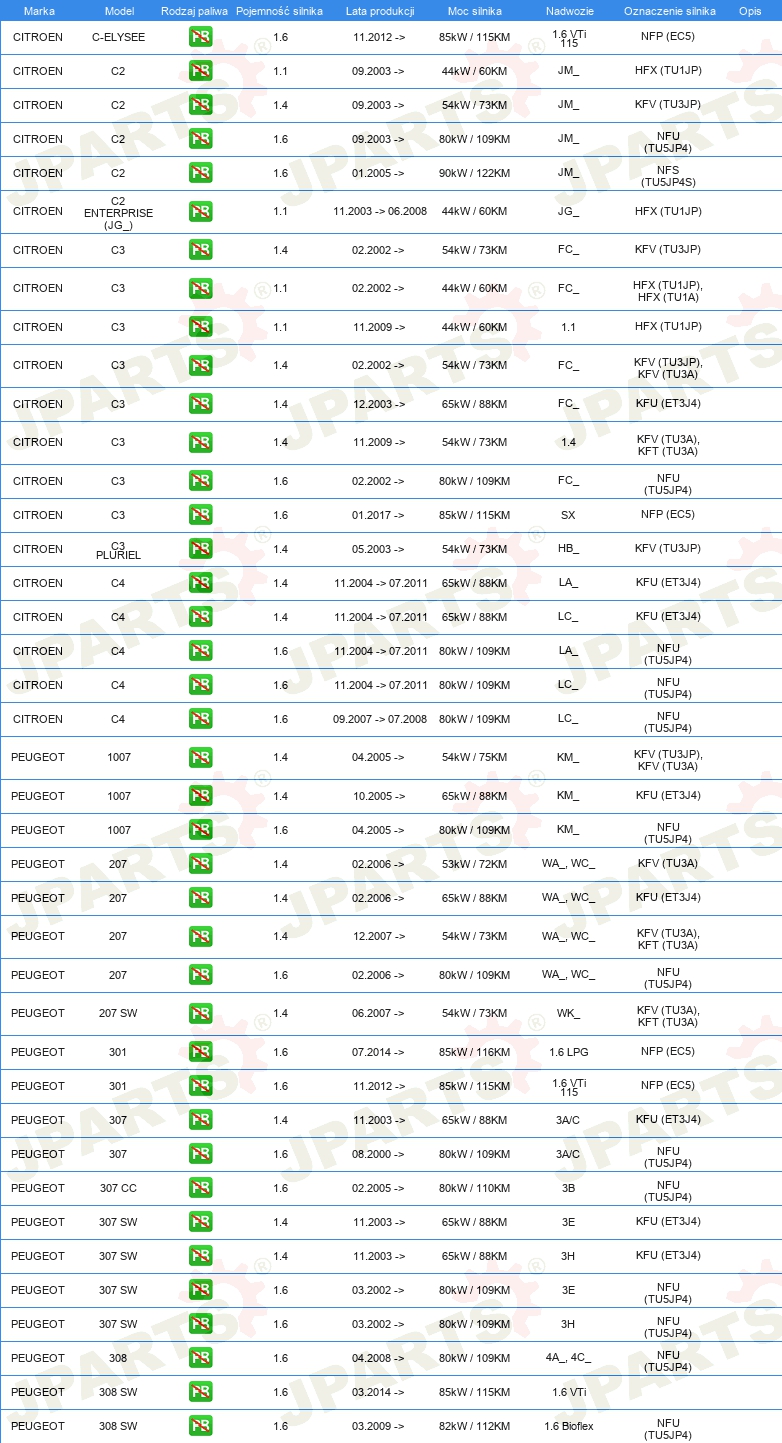Select the '06.2007 ->' production date cell
Screen dimensions: 782x1443
coord(378,1013)
